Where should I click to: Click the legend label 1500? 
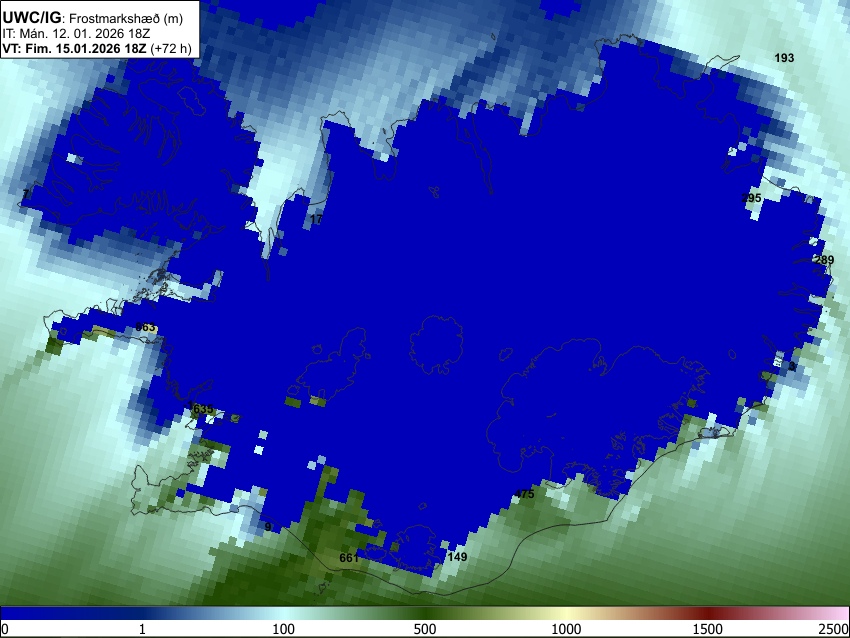[x=708, y=629]
